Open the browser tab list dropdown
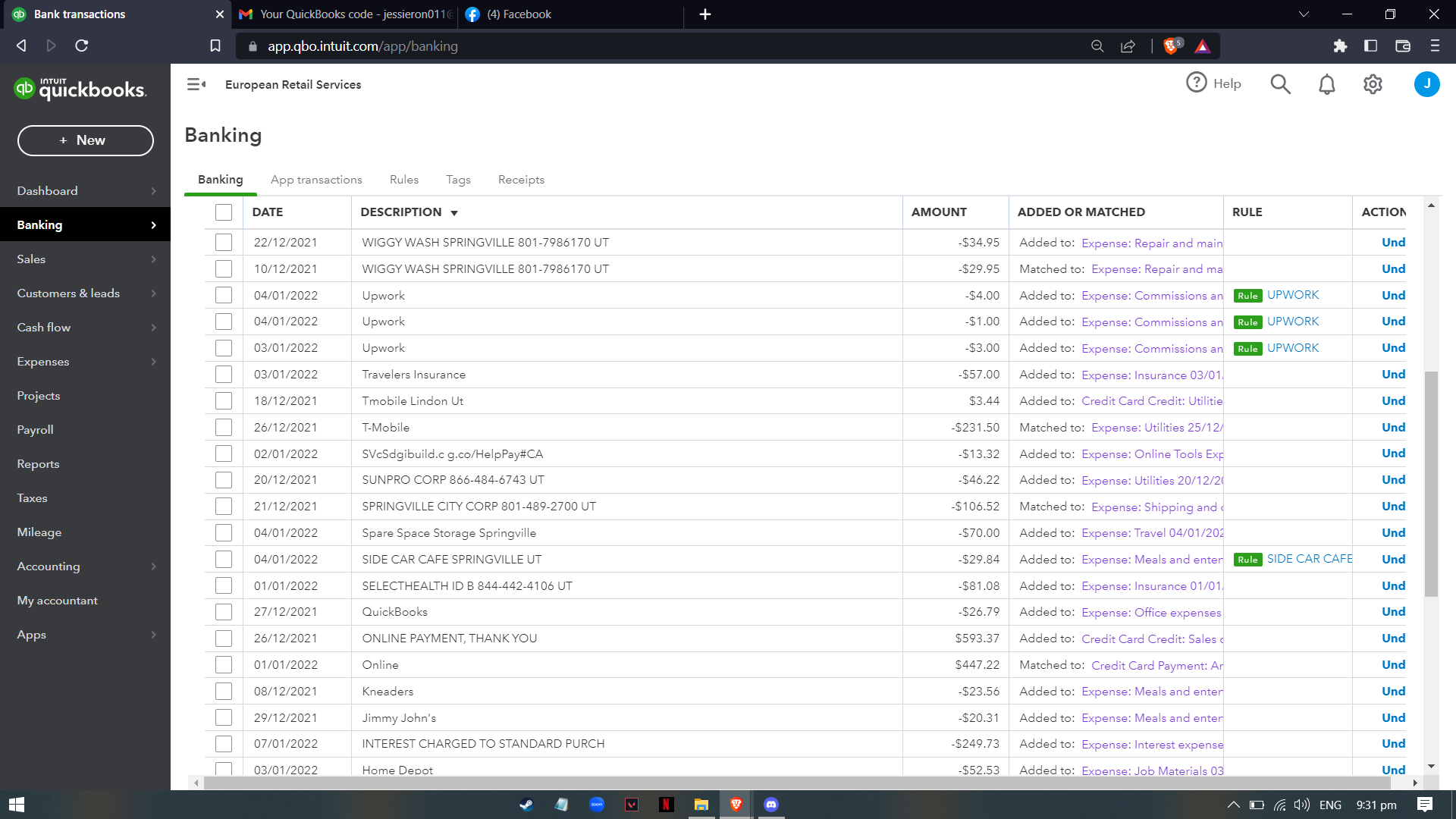This screenshot has width=1456, height=819. (1304, 14)
